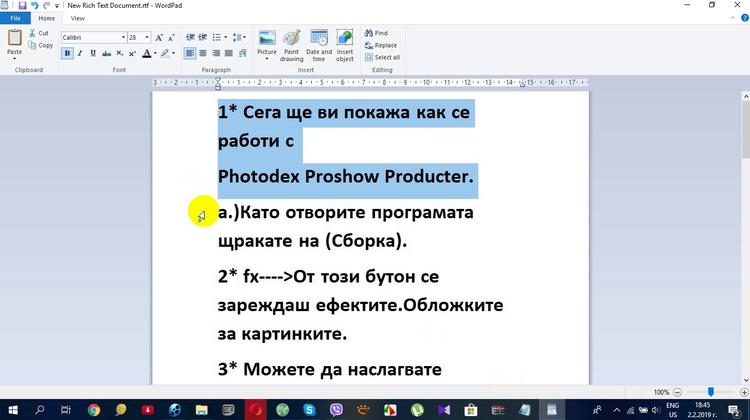Toggle Italic formatting
Image resolution: width=750 pixels, height=420 pixels.
(x=80, y=53)
